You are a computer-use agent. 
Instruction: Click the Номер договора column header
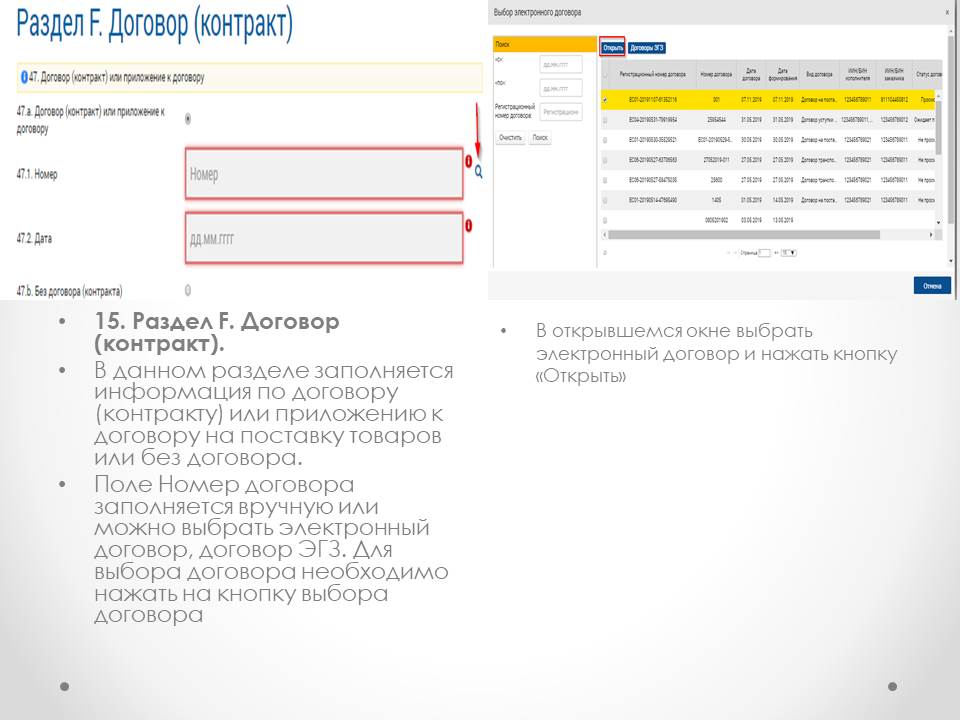tap(716, 73)
